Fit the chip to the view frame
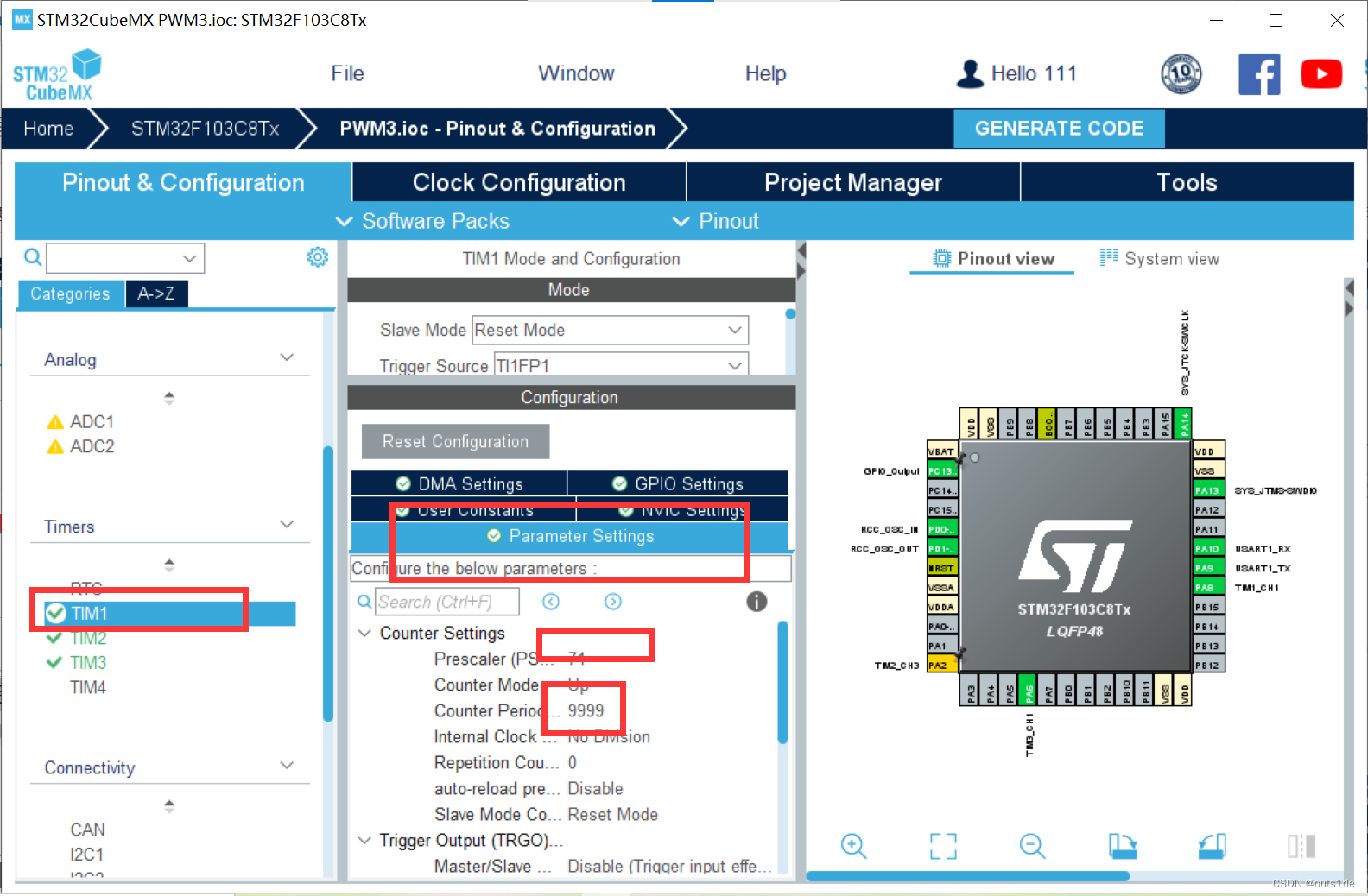 [943, 846]
